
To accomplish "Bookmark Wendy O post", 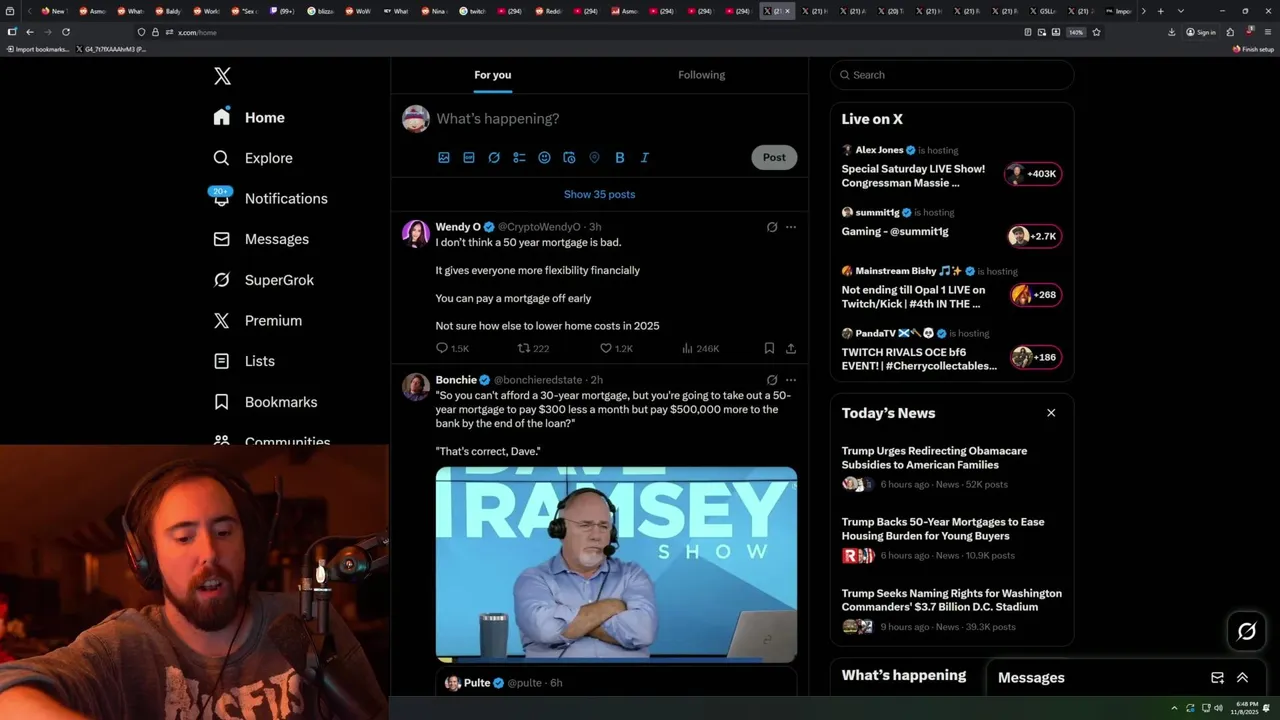I will 769,348.
